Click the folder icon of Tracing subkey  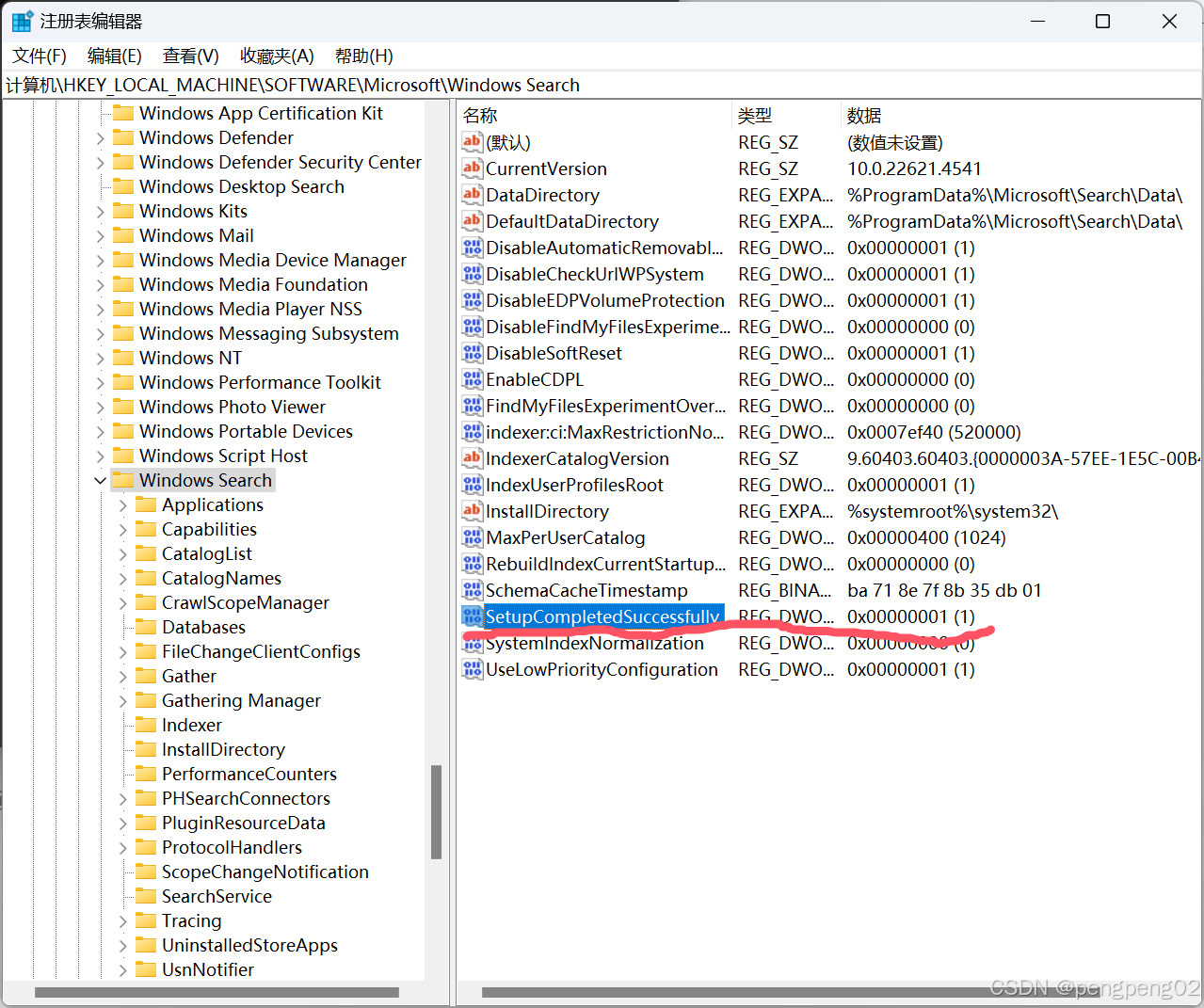click(x=146, y=920)
